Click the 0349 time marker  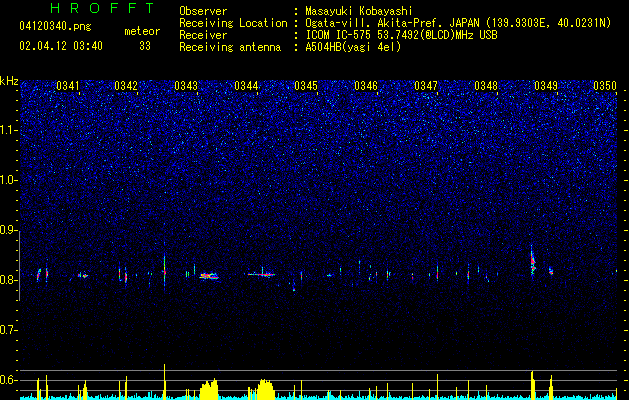point(546,85)
